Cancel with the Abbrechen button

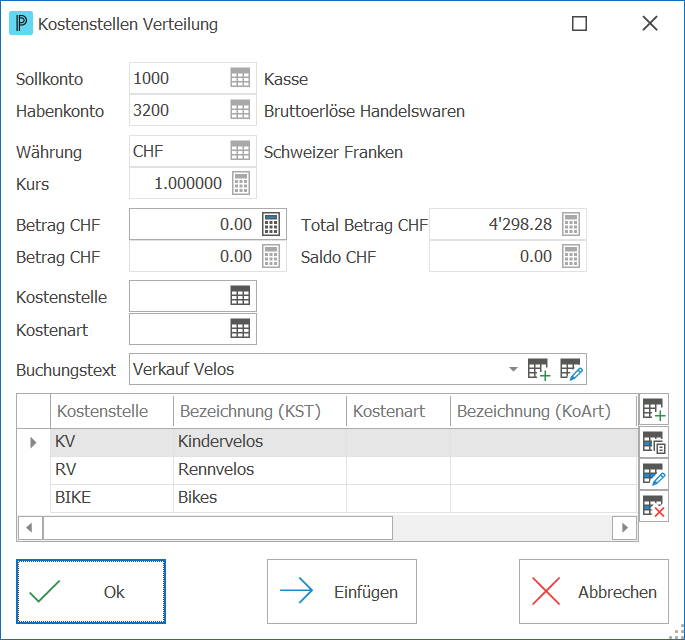[x=594, y=592]
